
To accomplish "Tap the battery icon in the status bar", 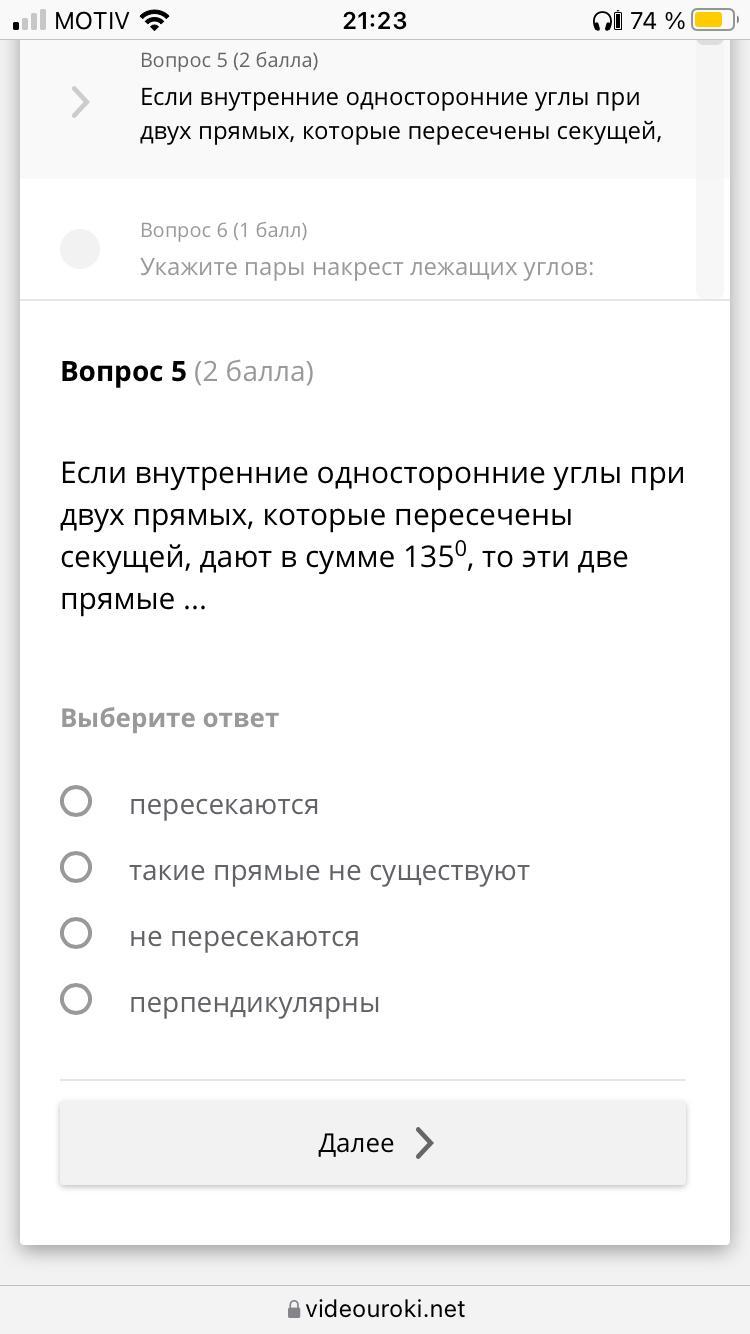I will pyautogui.click(x=714, y=20).
